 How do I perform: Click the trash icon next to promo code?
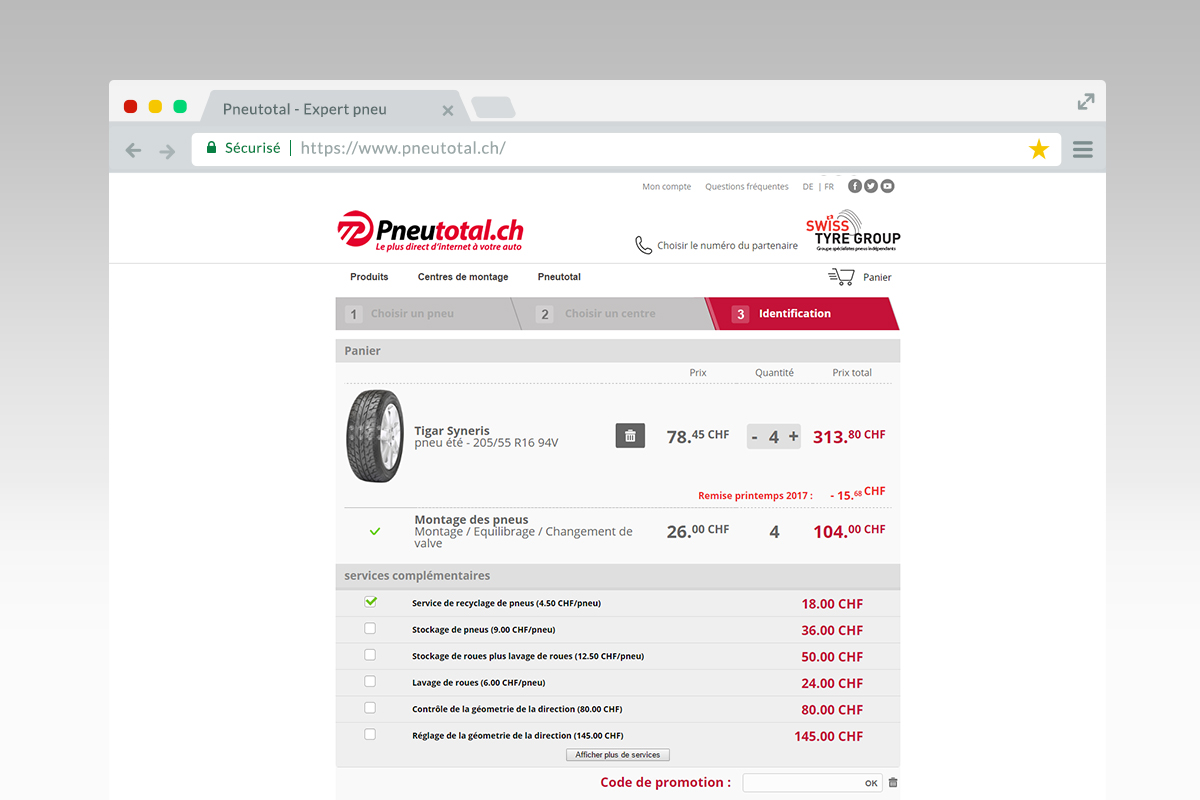[893, 783]
